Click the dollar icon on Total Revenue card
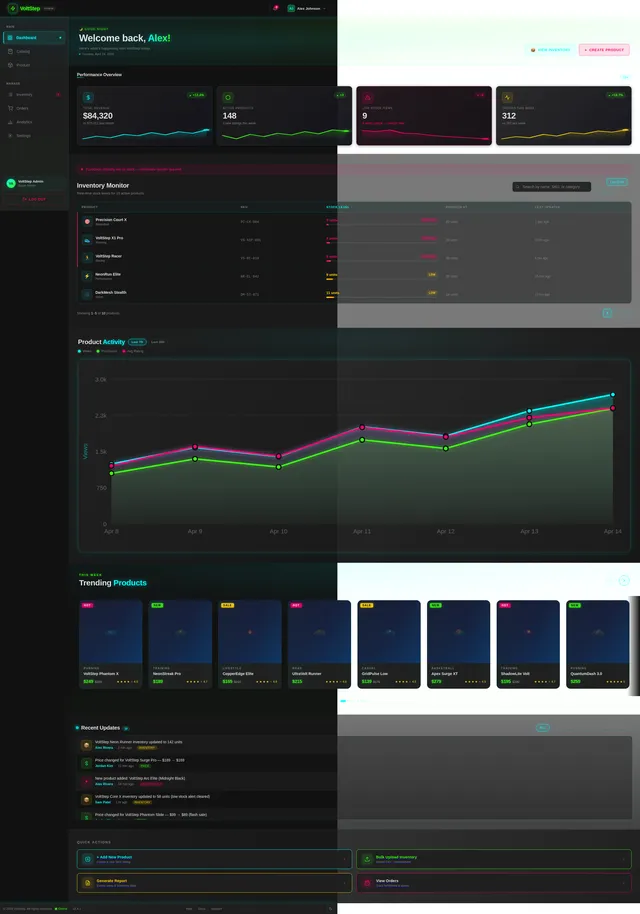The width and height of the screenshot is (640, 914). coord(88,97)
